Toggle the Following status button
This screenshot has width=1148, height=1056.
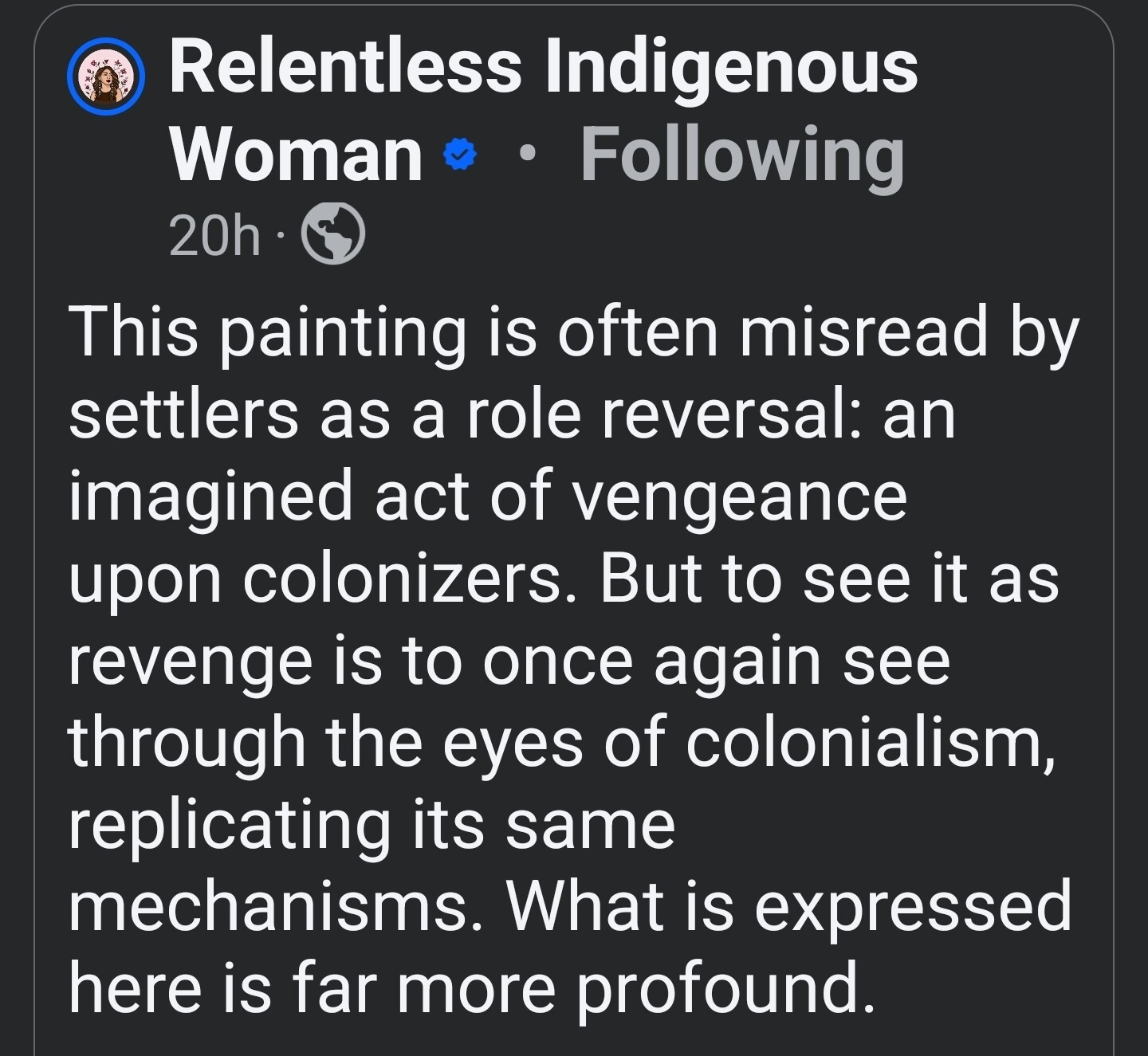(742, 155)
